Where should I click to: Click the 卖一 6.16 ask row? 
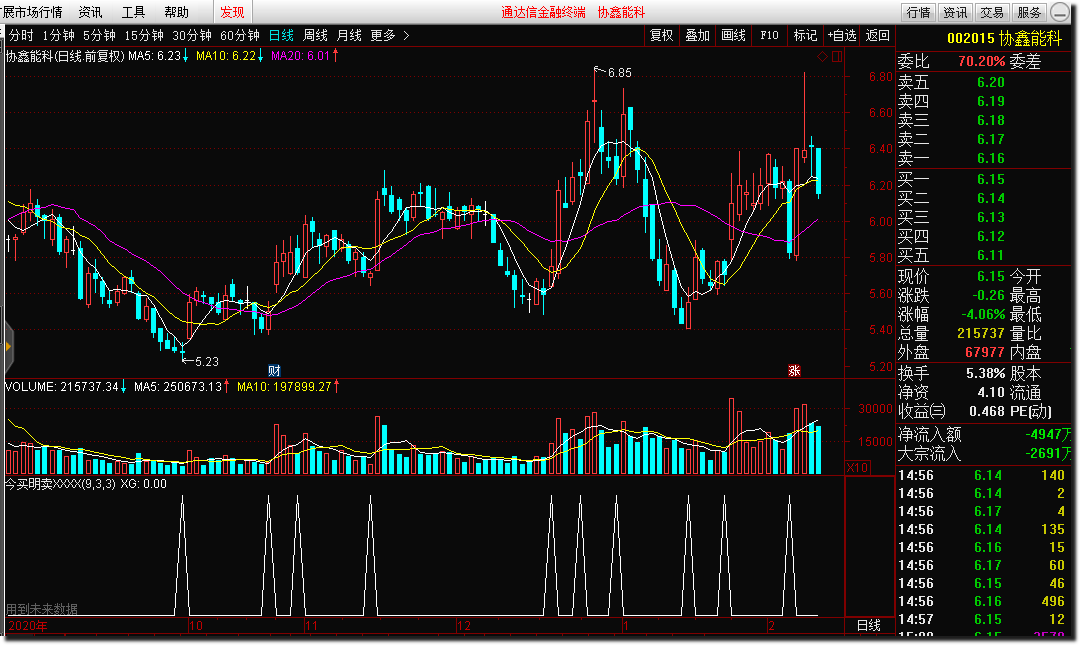(x=984, y=158)
